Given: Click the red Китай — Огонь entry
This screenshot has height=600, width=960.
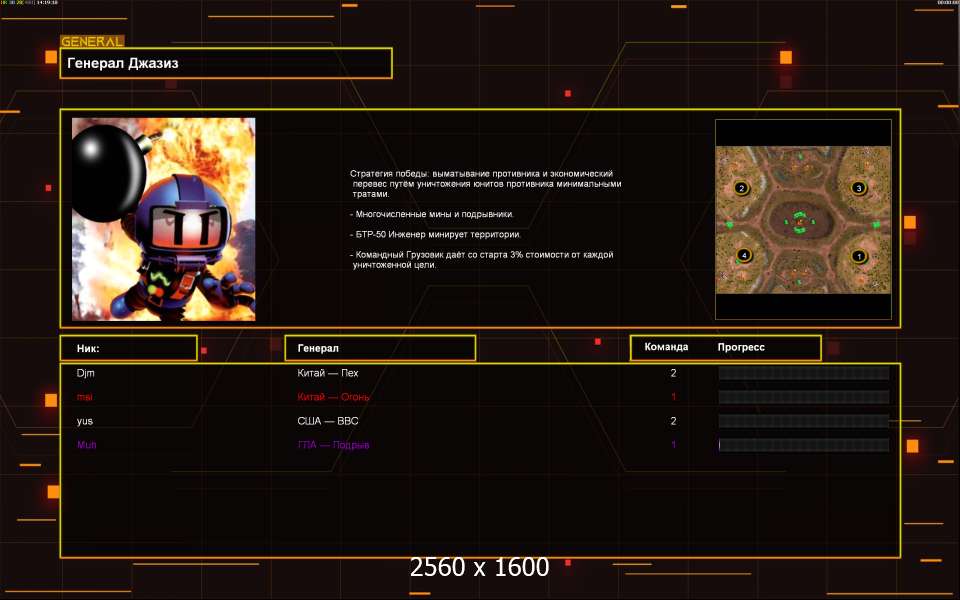Looking at the screenshot, I should click(334, 397).
